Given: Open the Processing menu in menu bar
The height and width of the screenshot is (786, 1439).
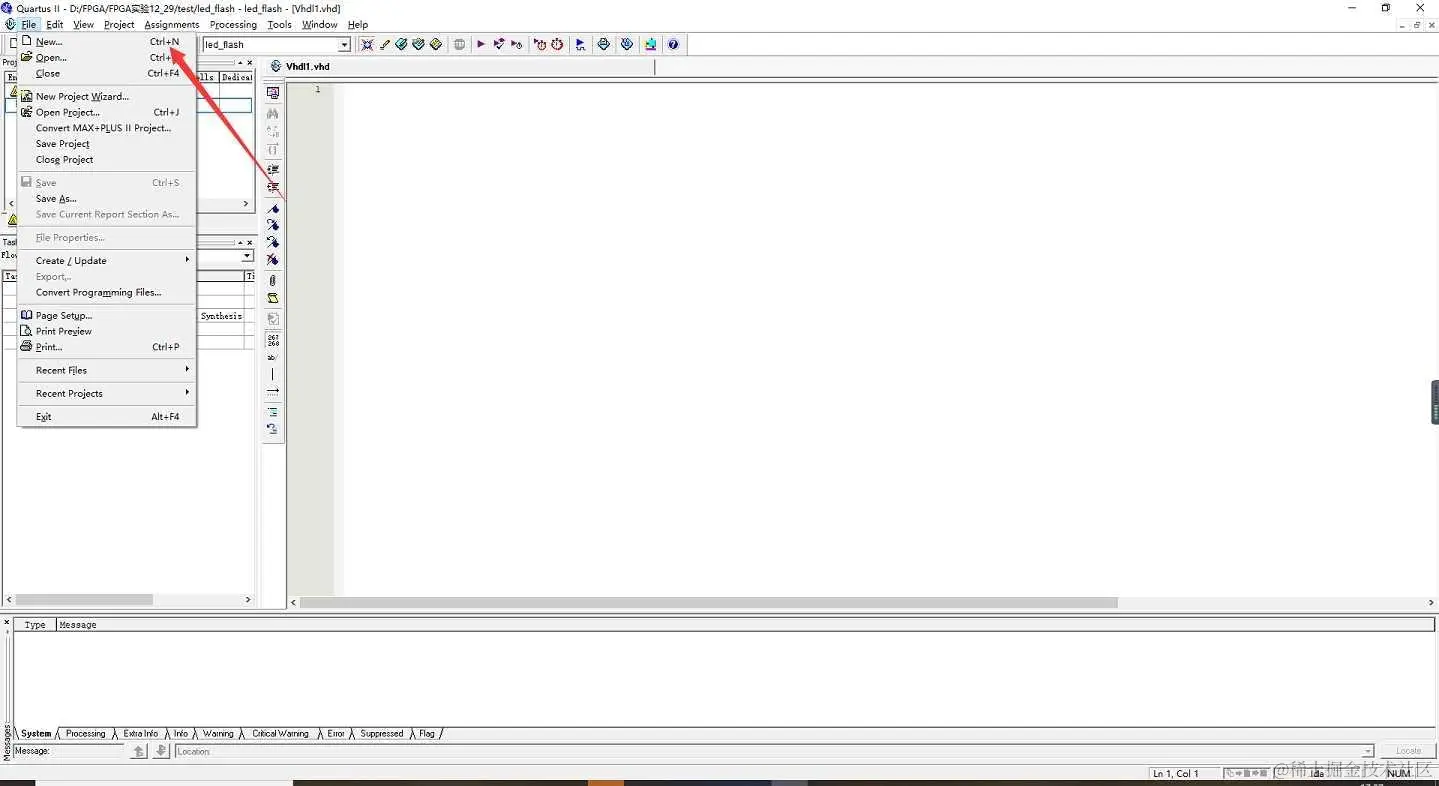Looking at the screenshot, I should 233,24.
